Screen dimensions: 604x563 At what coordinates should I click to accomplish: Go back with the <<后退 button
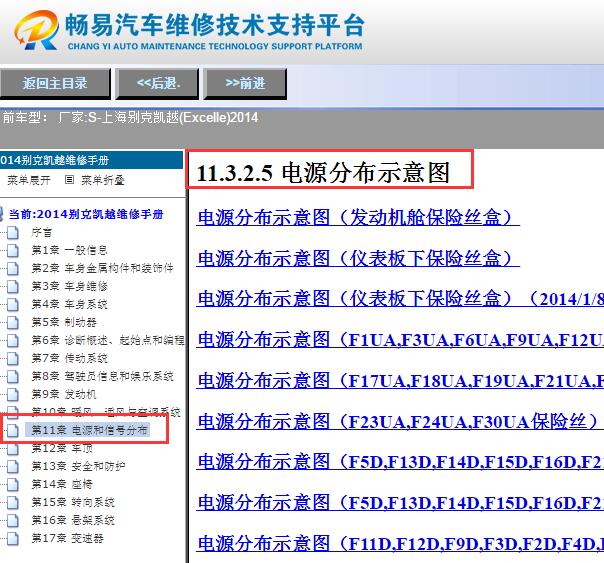[x=158, y=84]
